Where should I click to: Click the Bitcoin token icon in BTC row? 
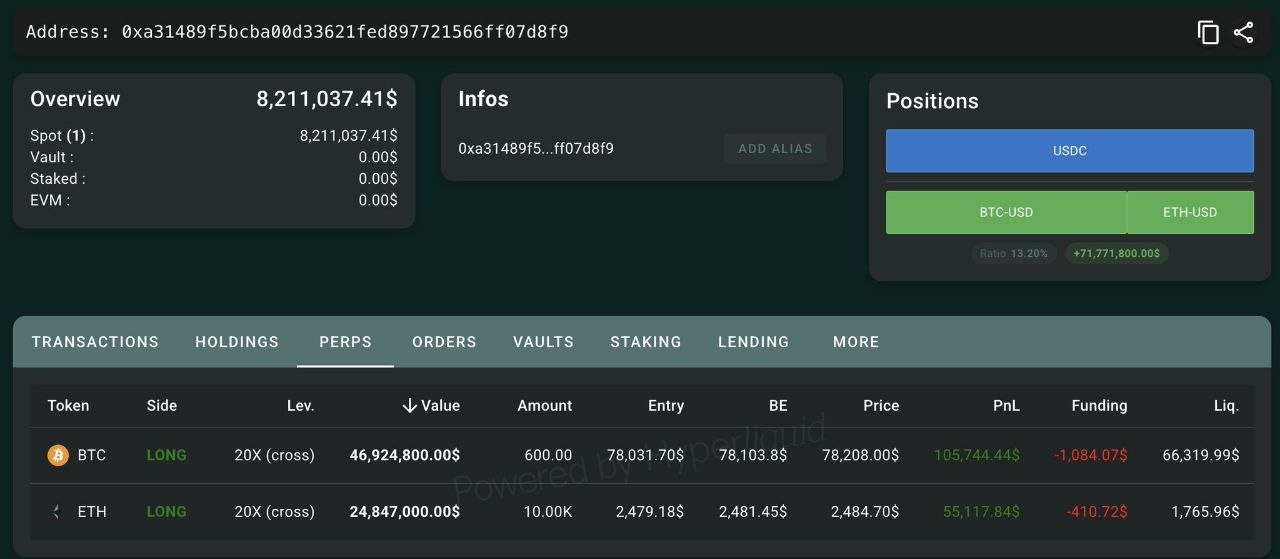[59, 455]
